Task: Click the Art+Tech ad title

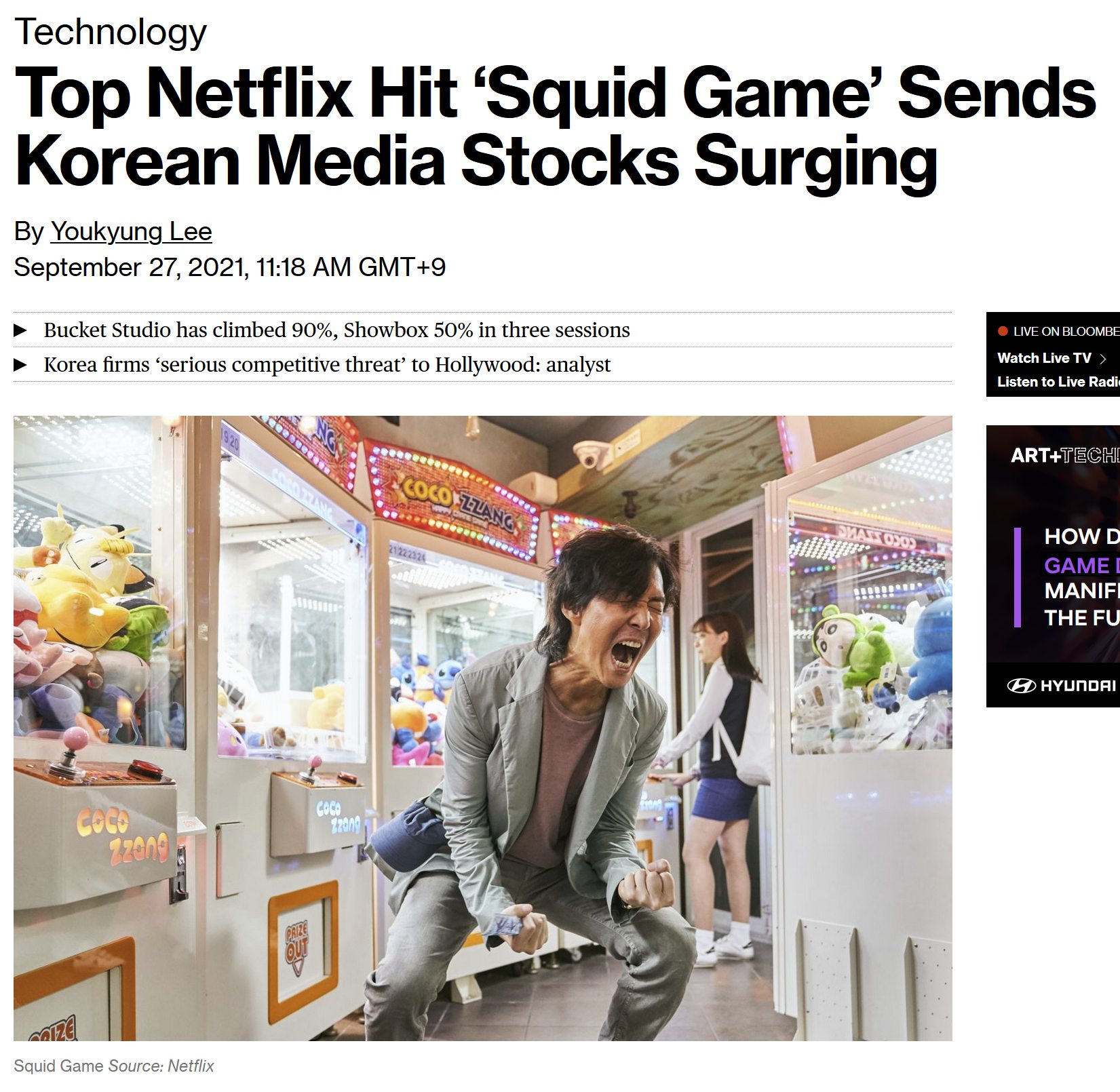Action: (x=1065, y=456)
